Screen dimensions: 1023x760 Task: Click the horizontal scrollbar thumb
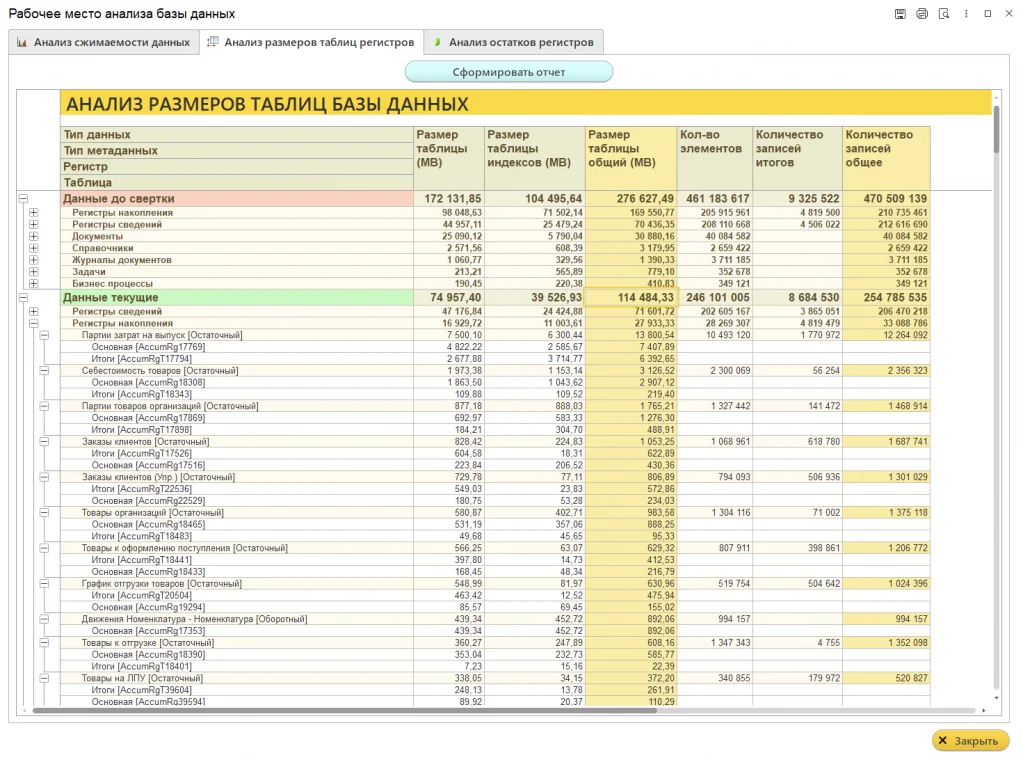[x=344, y=710]
